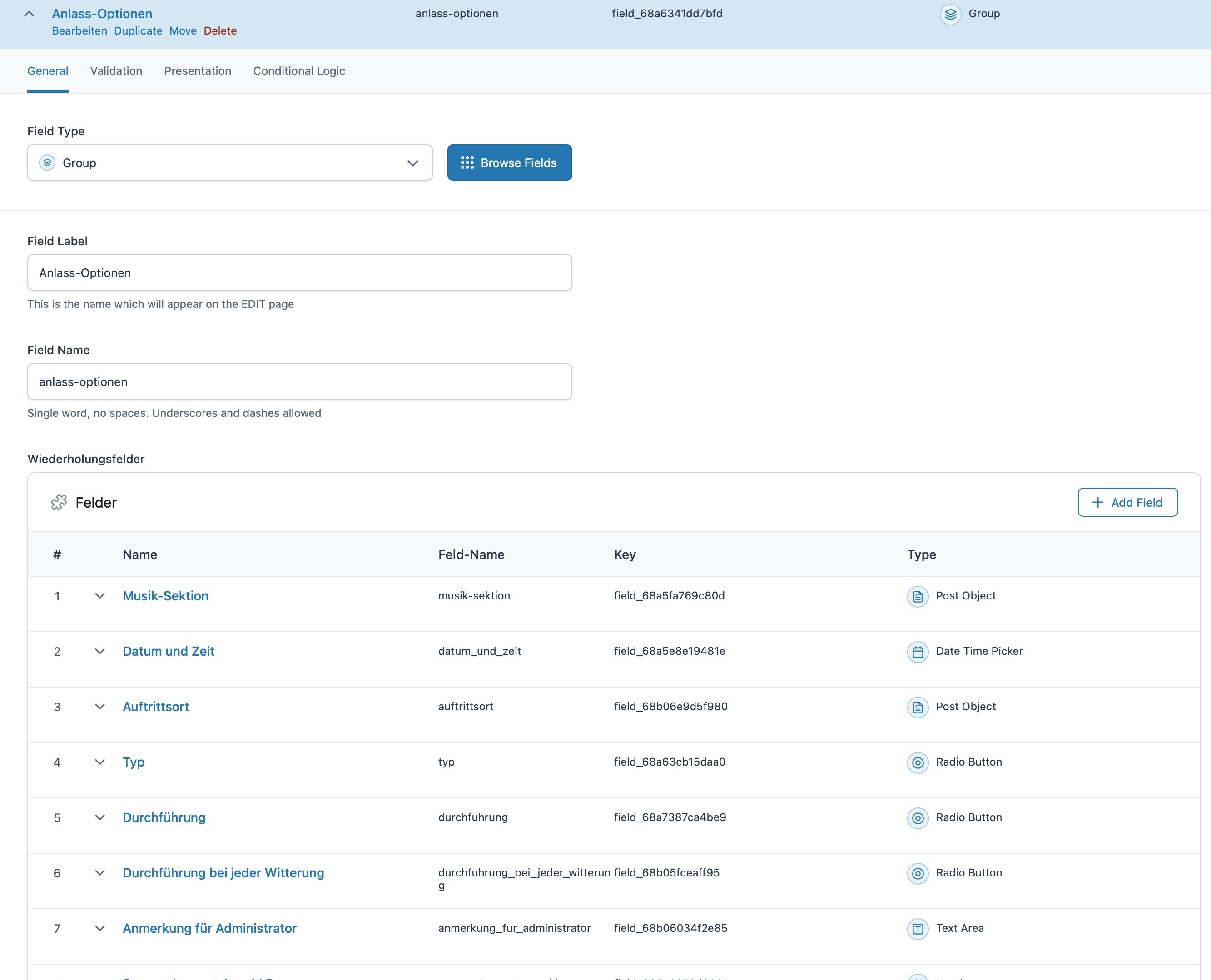
Task: Open the Field Type dropdown showing Group
Action: [x=230, y=163]
